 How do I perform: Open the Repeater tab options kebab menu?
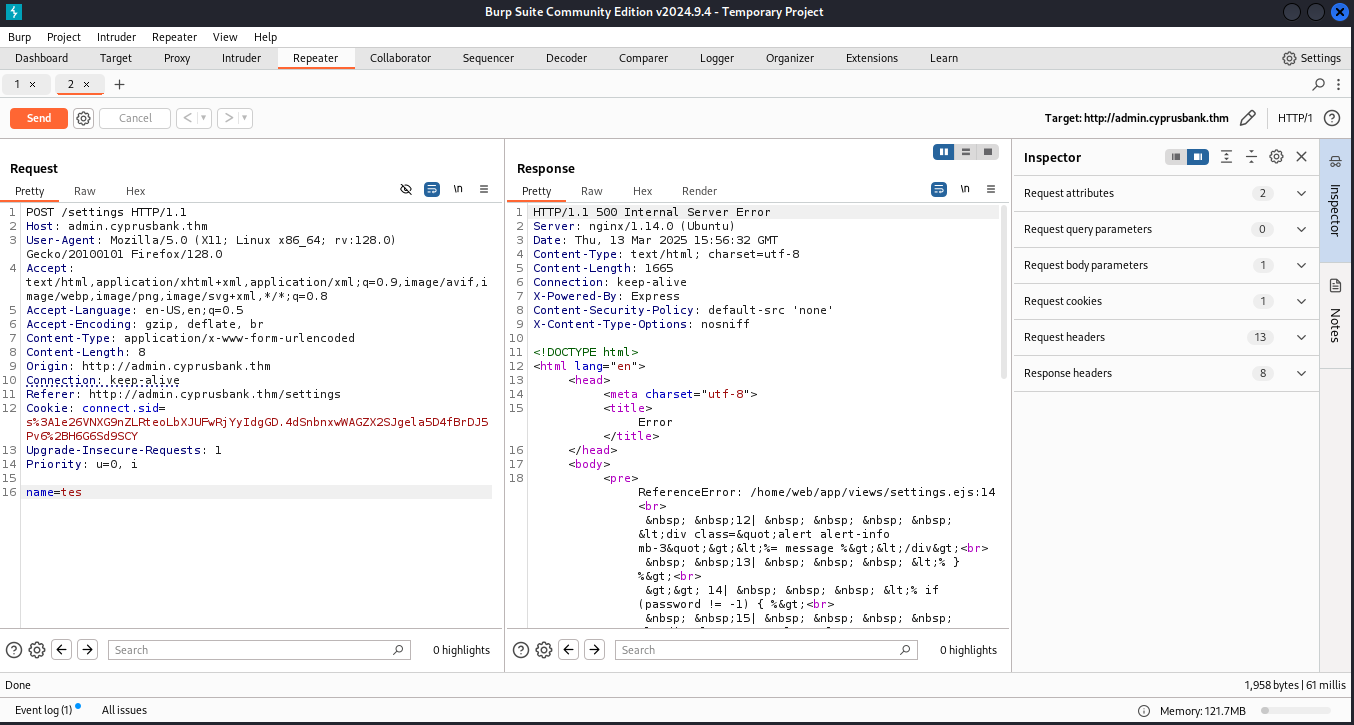pyautogui.click(x=1338, y=85)
